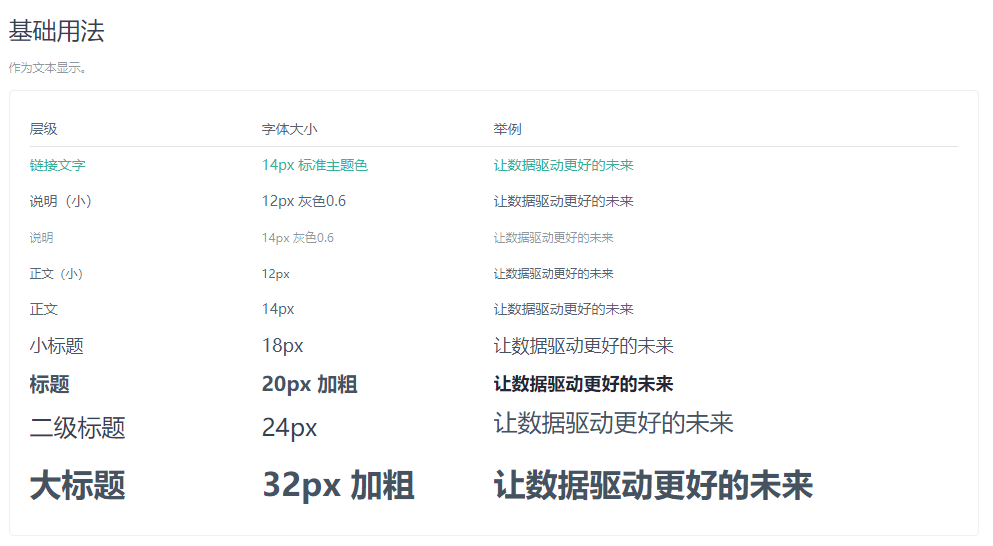The image size is (993, 546).
Task: Click the 基础用法 section heading
Action: point(57,31)
